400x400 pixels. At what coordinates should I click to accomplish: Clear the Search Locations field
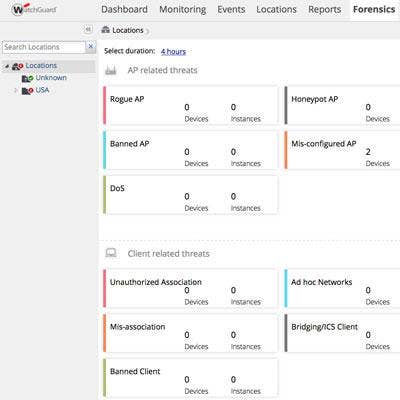point(90,47)
